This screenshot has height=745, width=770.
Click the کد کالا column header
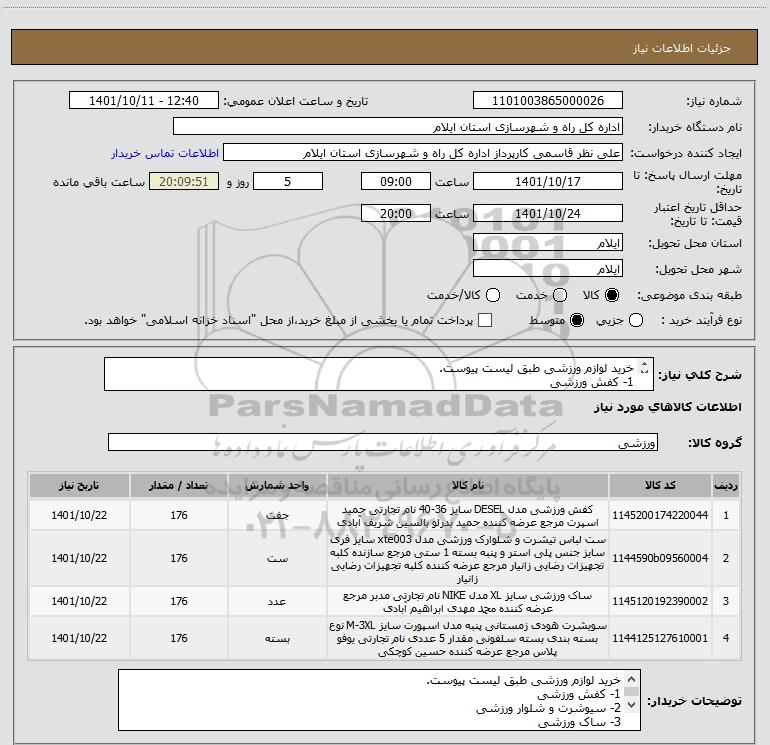coord(660,486)
